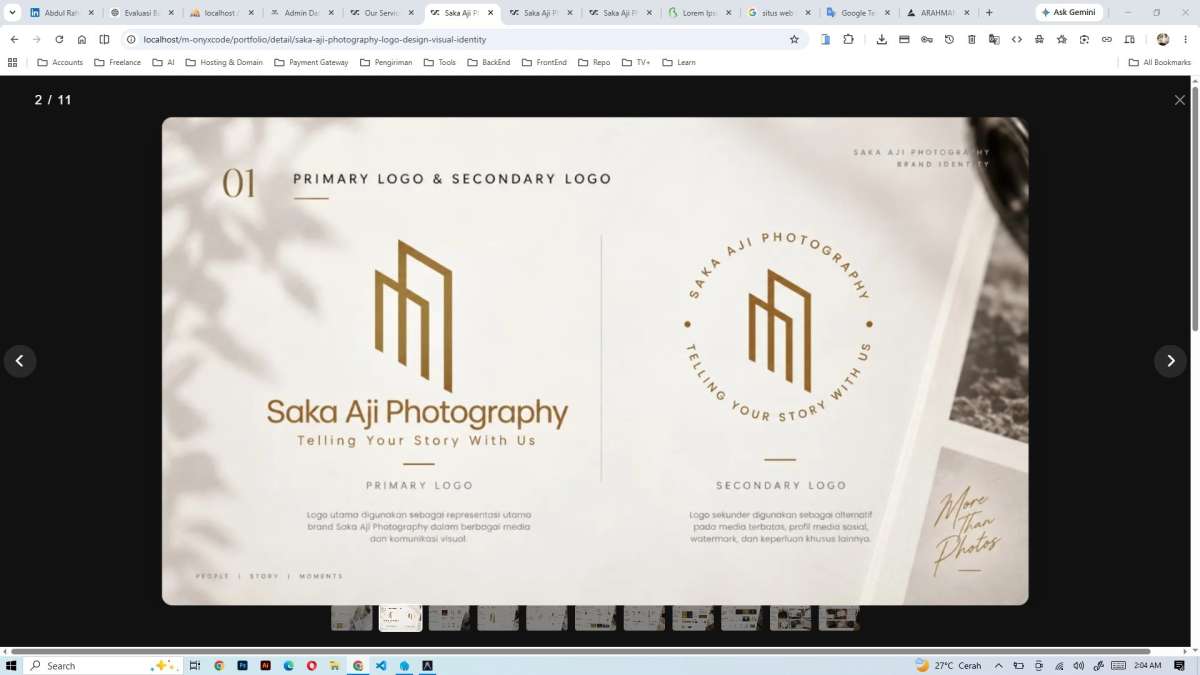Close the lightbox with the X icon
The height and width of the screenshot is (675, 1200).
[x=1180, y=100]
